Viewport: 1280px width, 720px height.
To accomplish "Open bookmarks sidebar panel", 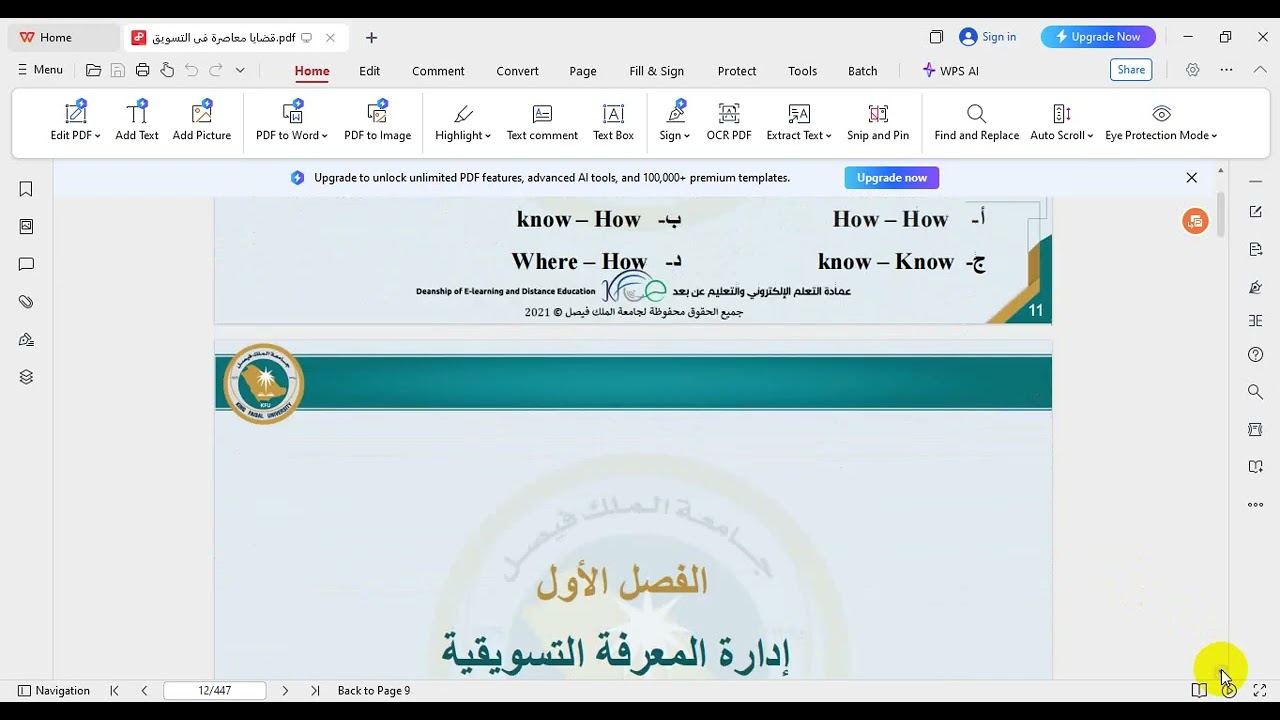I will [x=26, y=189].
